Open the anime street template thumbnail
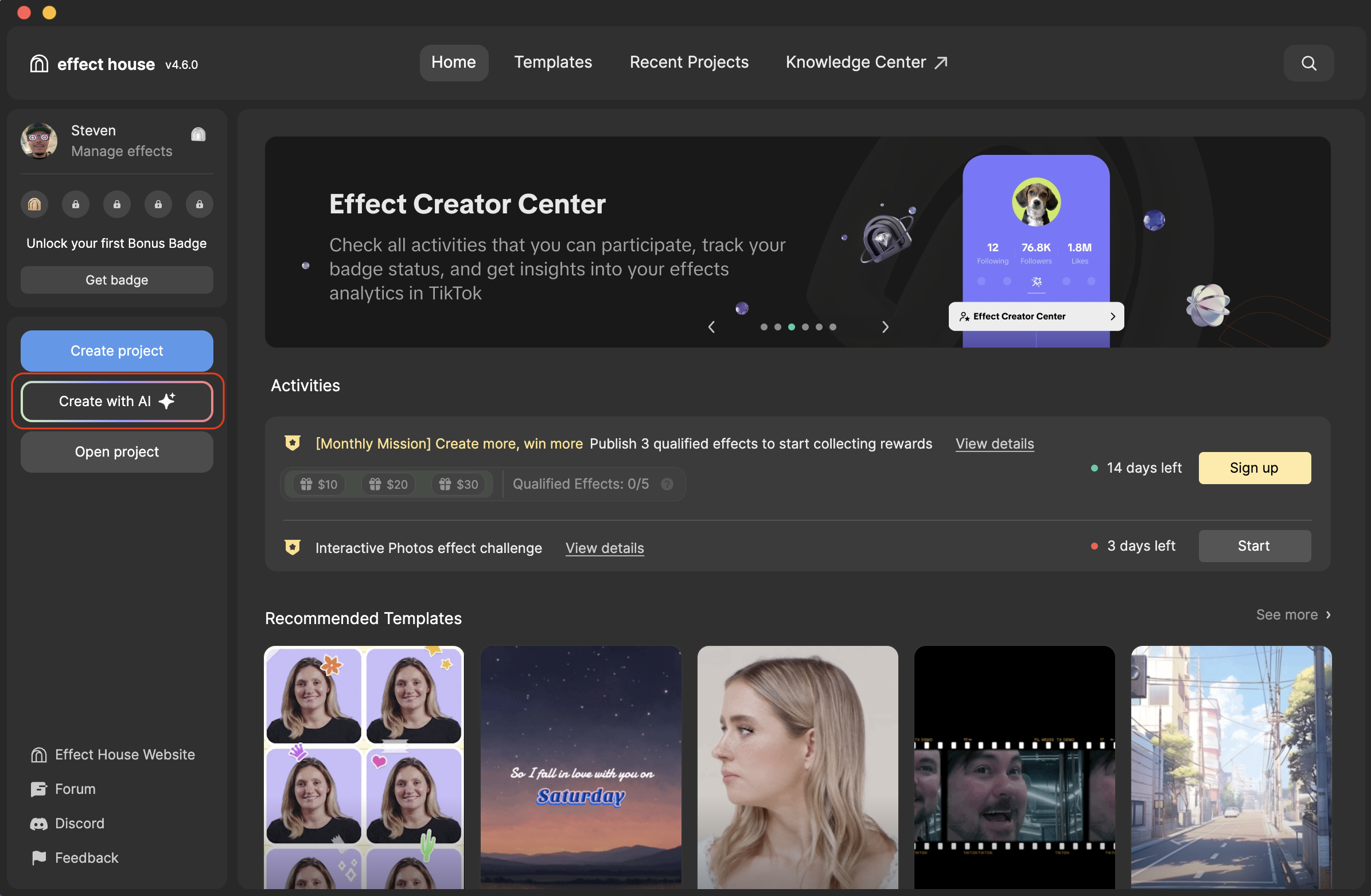This screenshot has width=1371, height=896. [1231, 767]
